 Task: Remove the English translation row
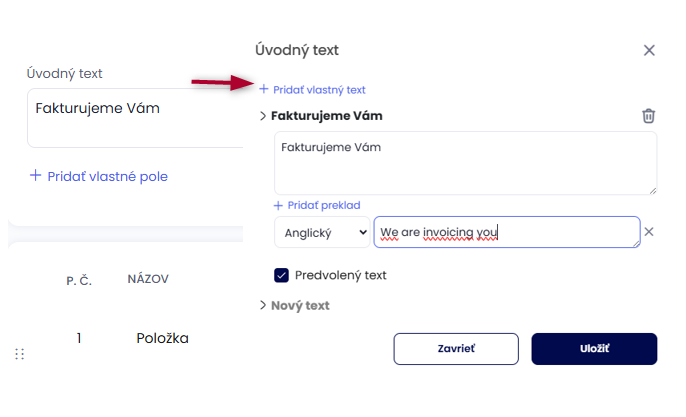648,232
